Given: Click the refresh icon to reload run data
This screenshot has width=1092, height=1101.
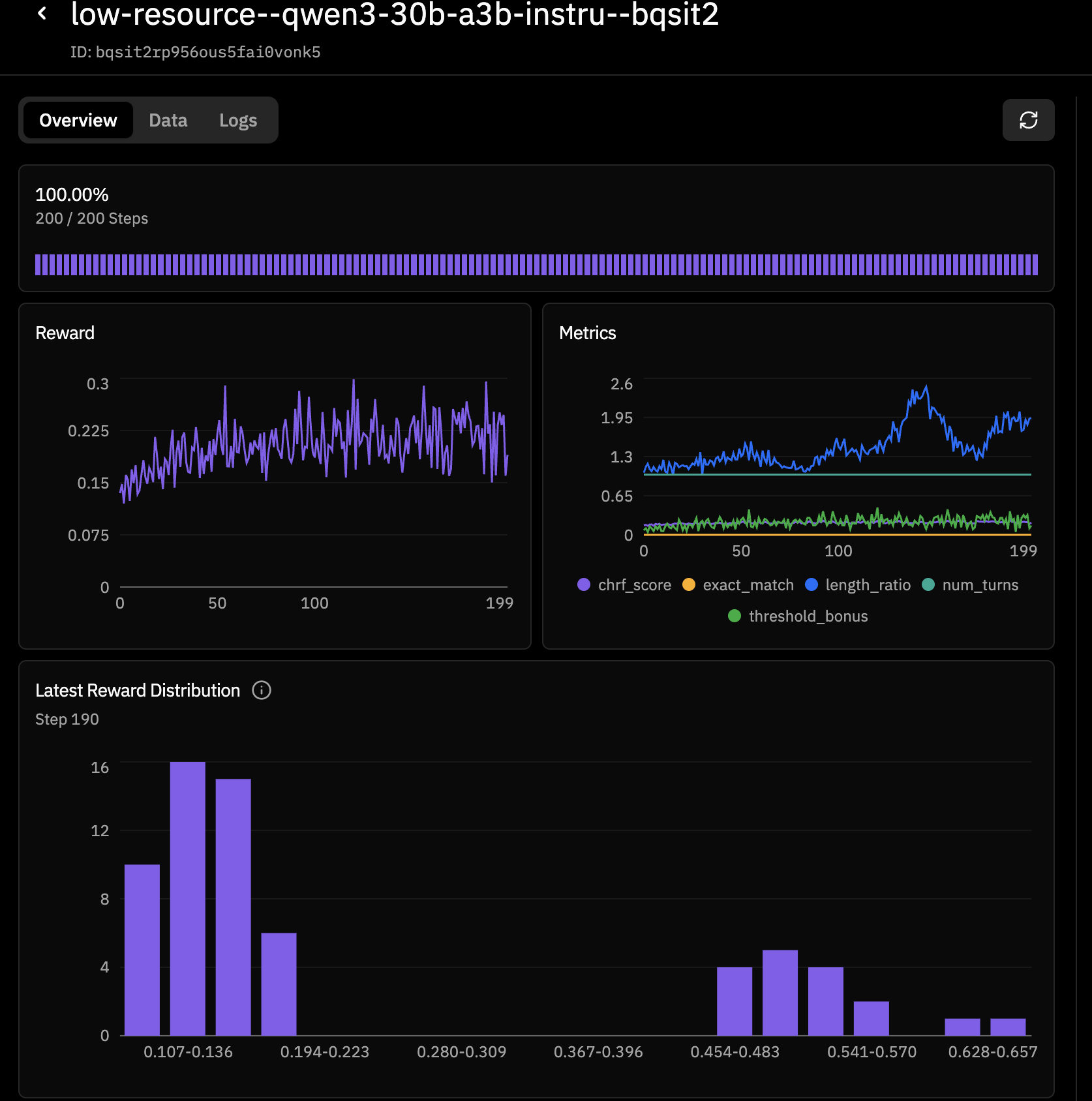Looking at the screenshot, I should [1029, 120].
